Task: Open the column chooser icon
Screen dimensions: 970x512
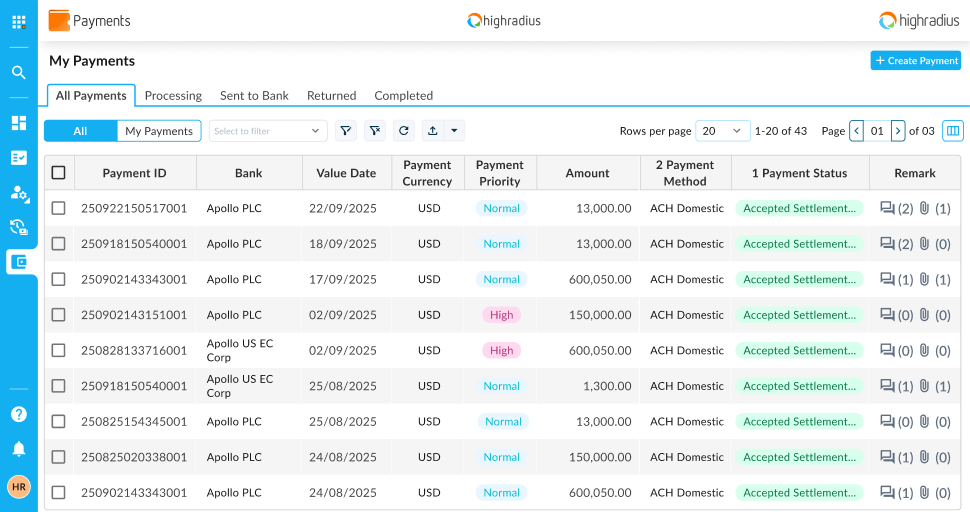Action: point(952,131)
